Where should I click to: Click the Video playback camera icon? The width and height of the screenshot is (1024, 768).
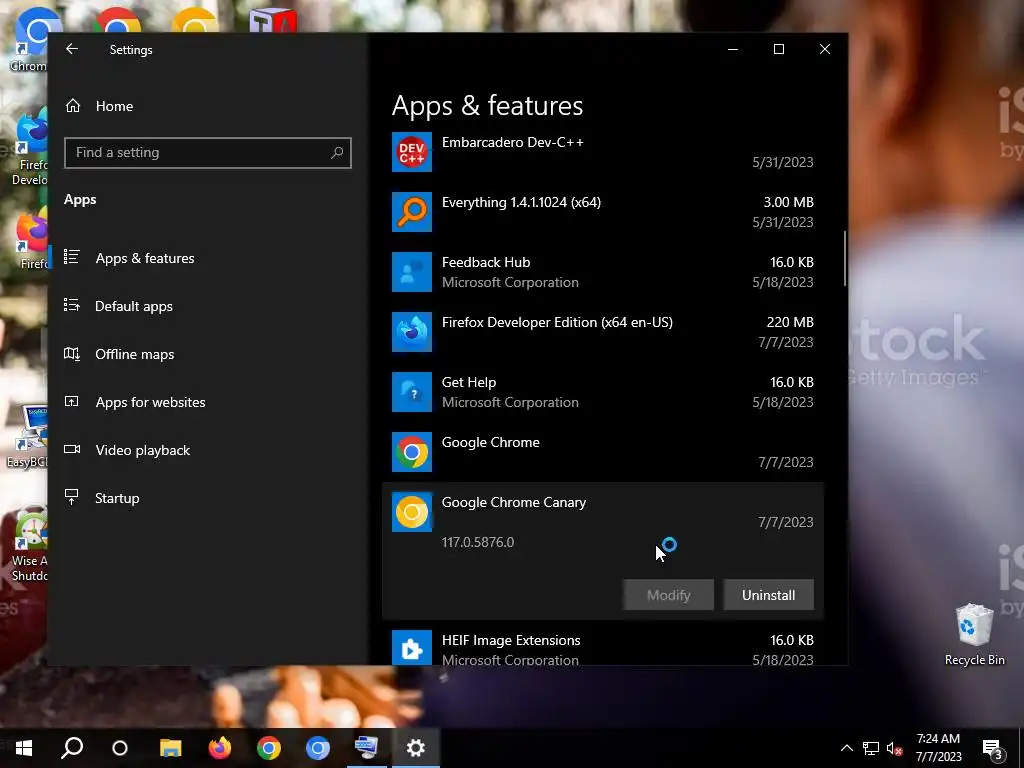pyautogui.click(x=72, y=449)
